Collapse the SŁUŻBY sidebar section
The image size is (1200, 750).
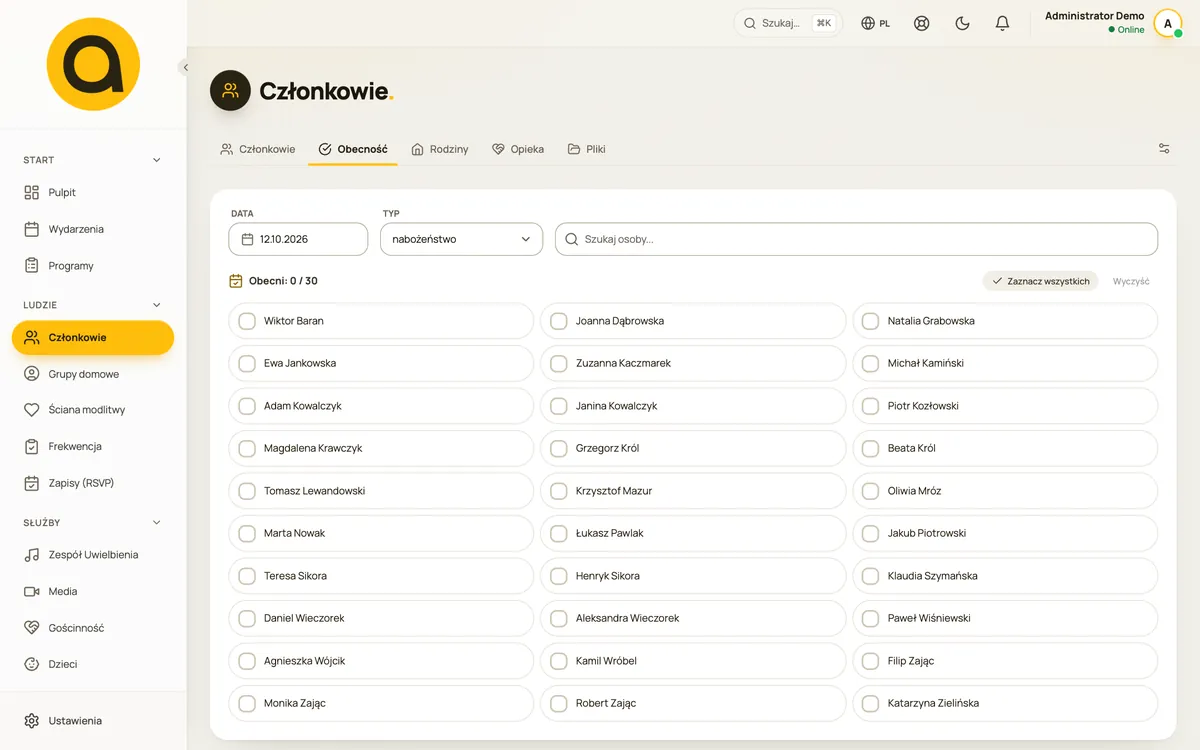(156, 522)
